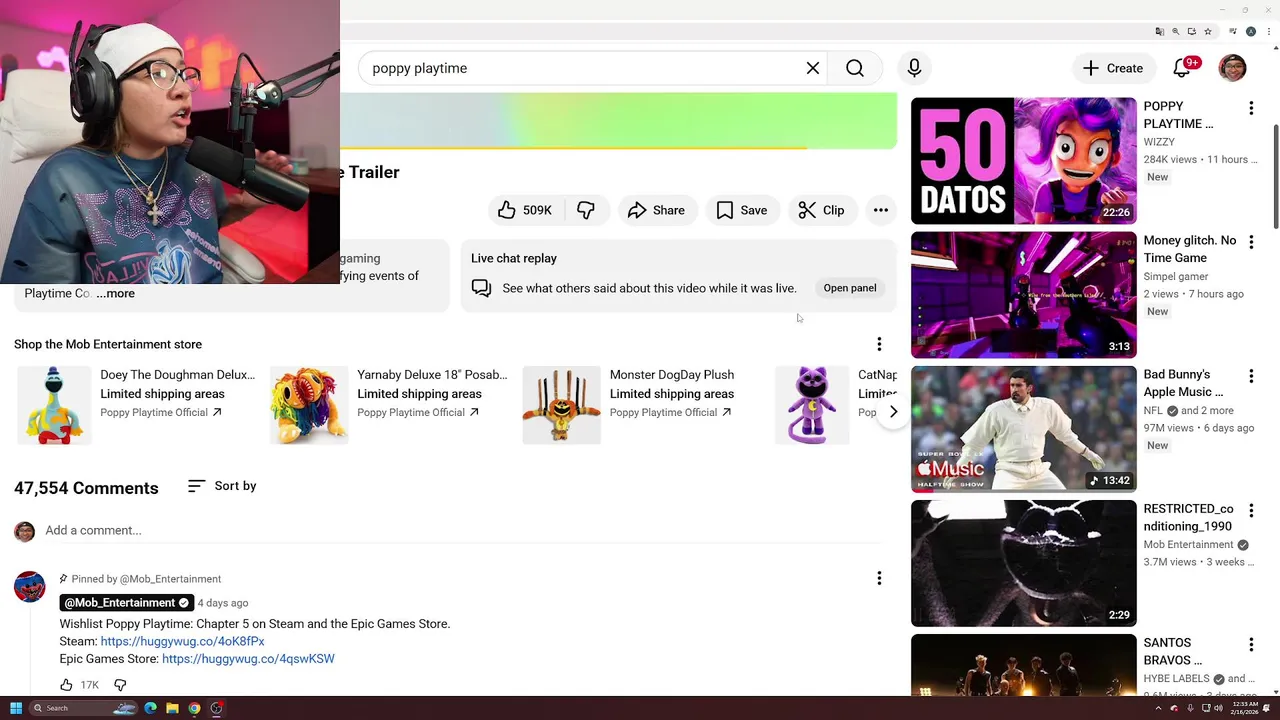The image size is (1280, 720).
Task: Open the RESTRICTED_conditioning_1990 video thumbnail
Action: pyautogui.click(x=1024, y=563)
